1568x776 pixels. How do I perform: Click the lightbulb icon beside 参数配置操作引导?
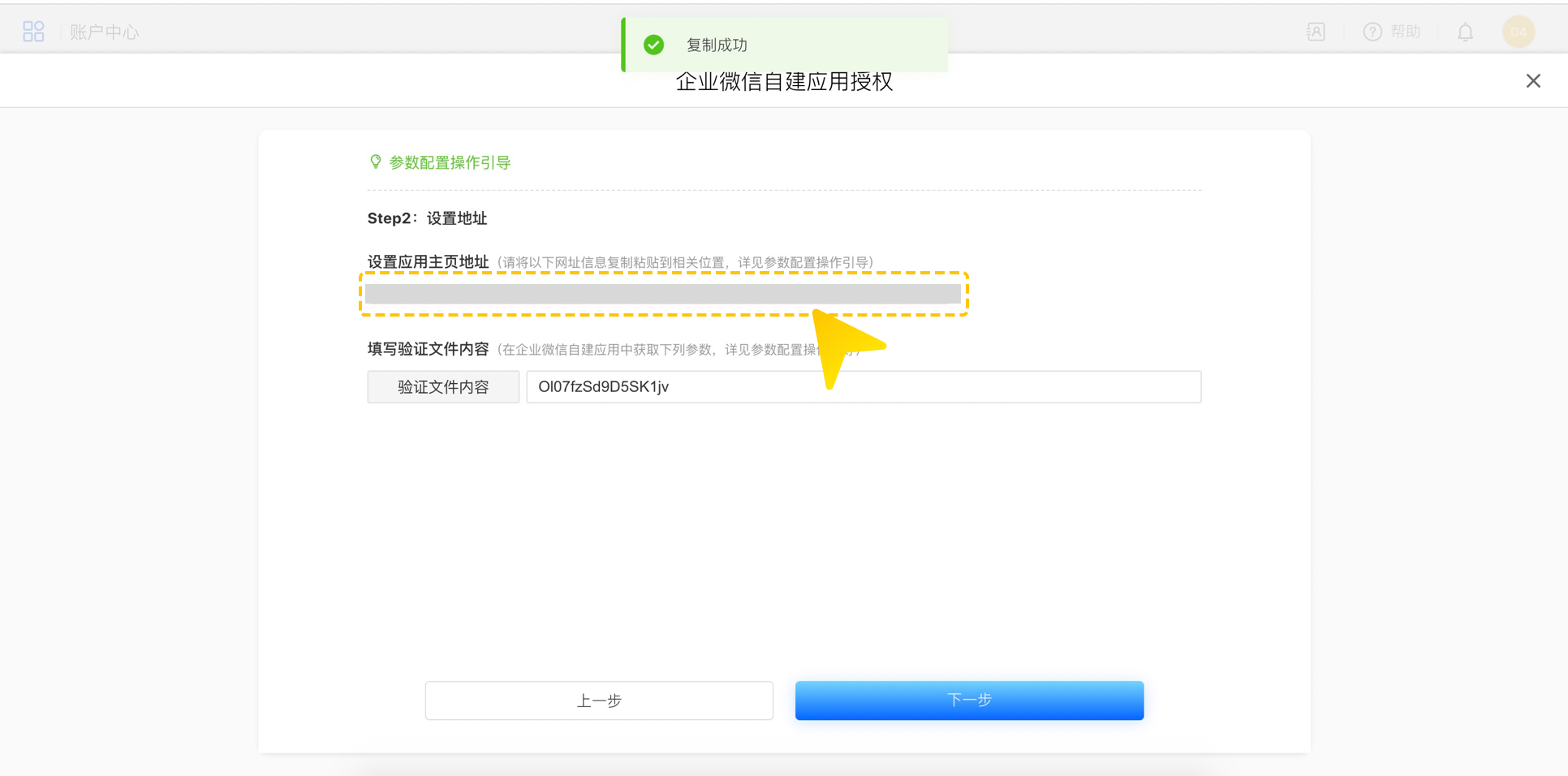coord(375,162)
